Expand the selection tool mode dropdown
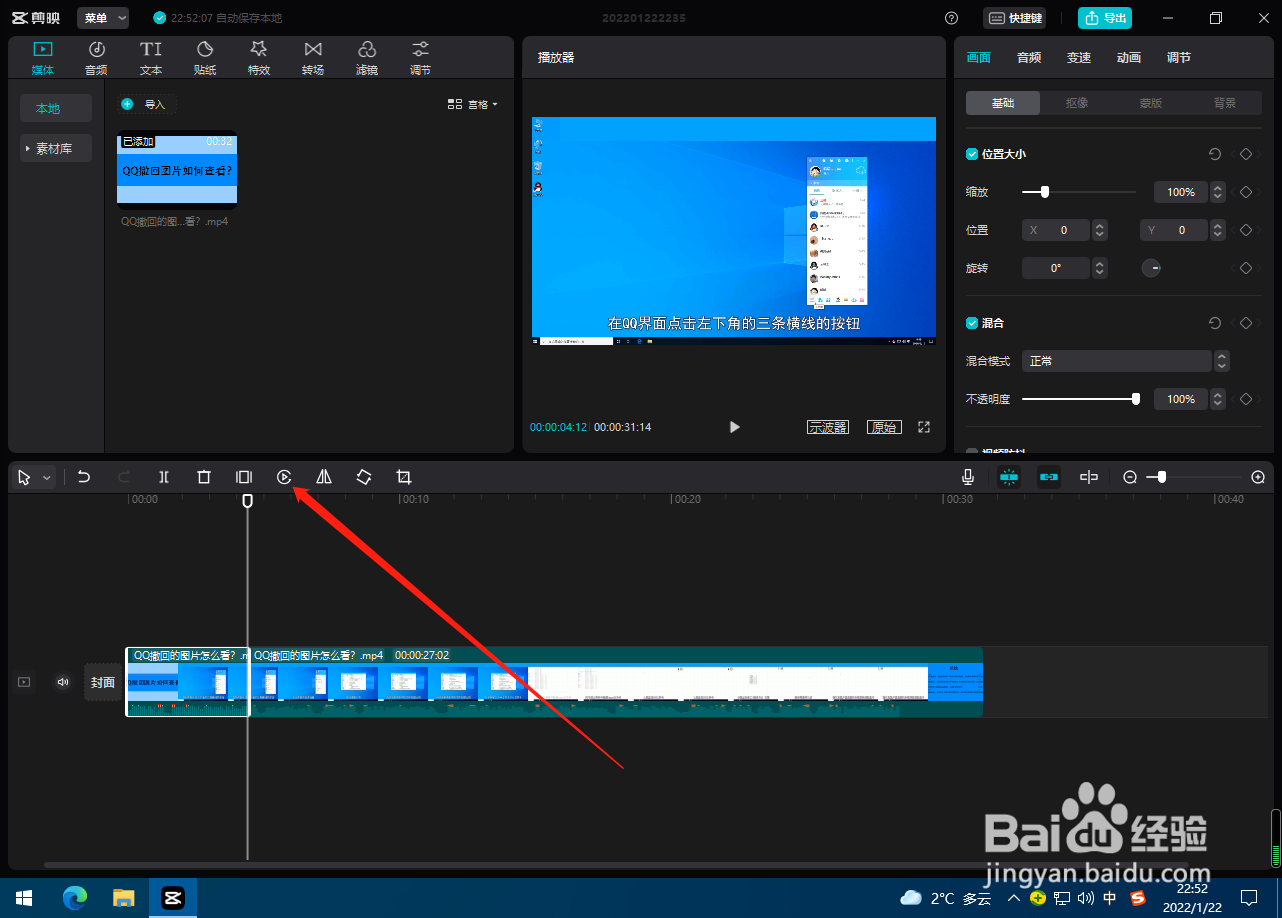Viewport: 1282px width, 918px height. pos(47,478)
